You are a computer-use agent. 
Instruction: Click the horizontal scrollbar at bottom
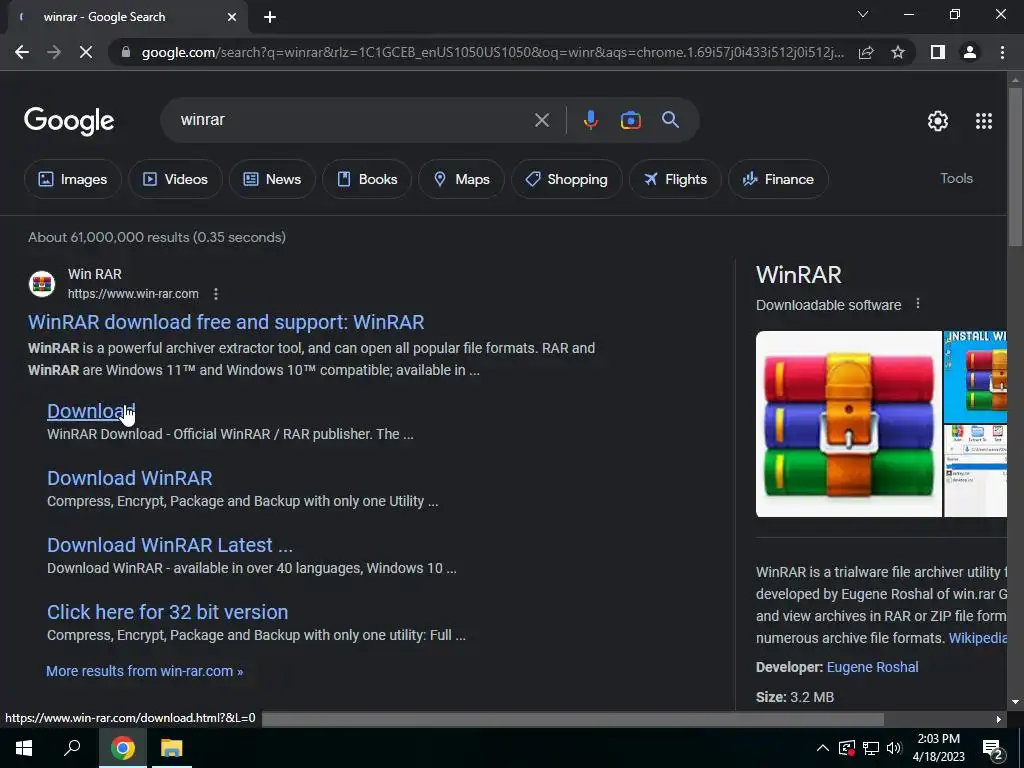tap(573, 719)
